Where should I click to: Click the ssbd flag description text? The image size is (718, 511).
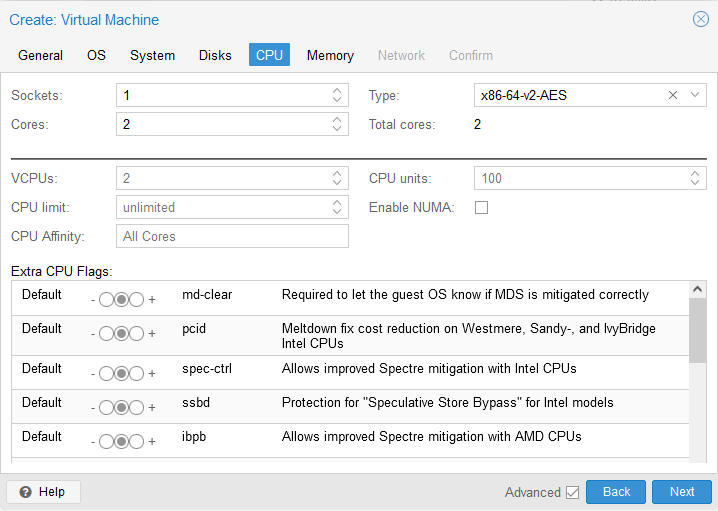point(447,402)
